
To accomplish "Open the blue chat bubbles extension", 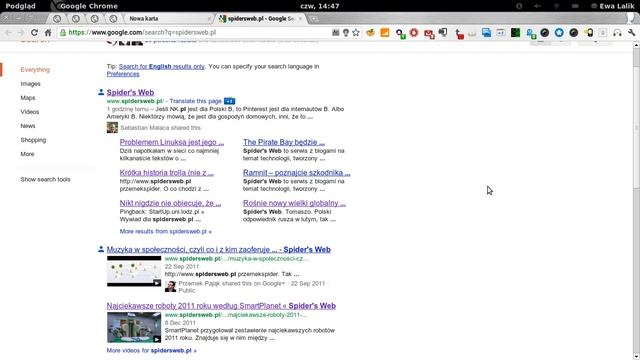I will [x=487, y=33].
